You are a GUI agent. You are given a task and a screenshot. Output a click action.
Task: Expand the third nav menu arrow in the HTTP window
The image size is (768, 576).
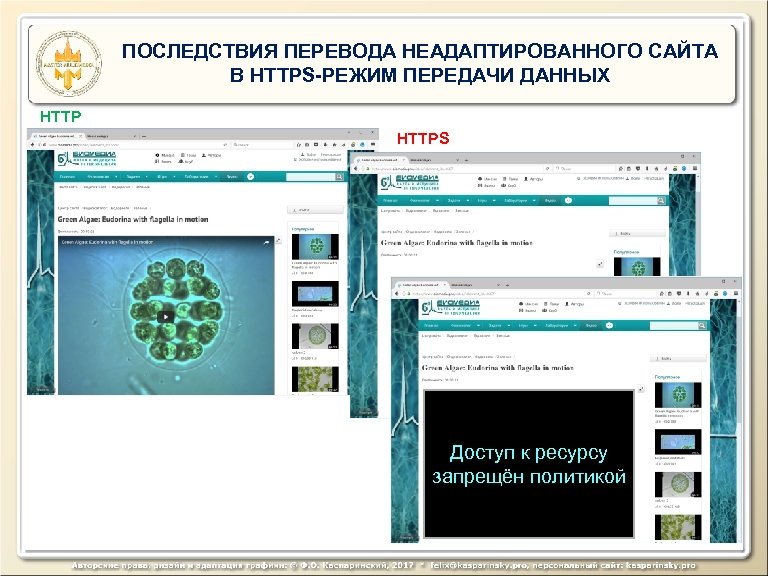click(146, 176)
